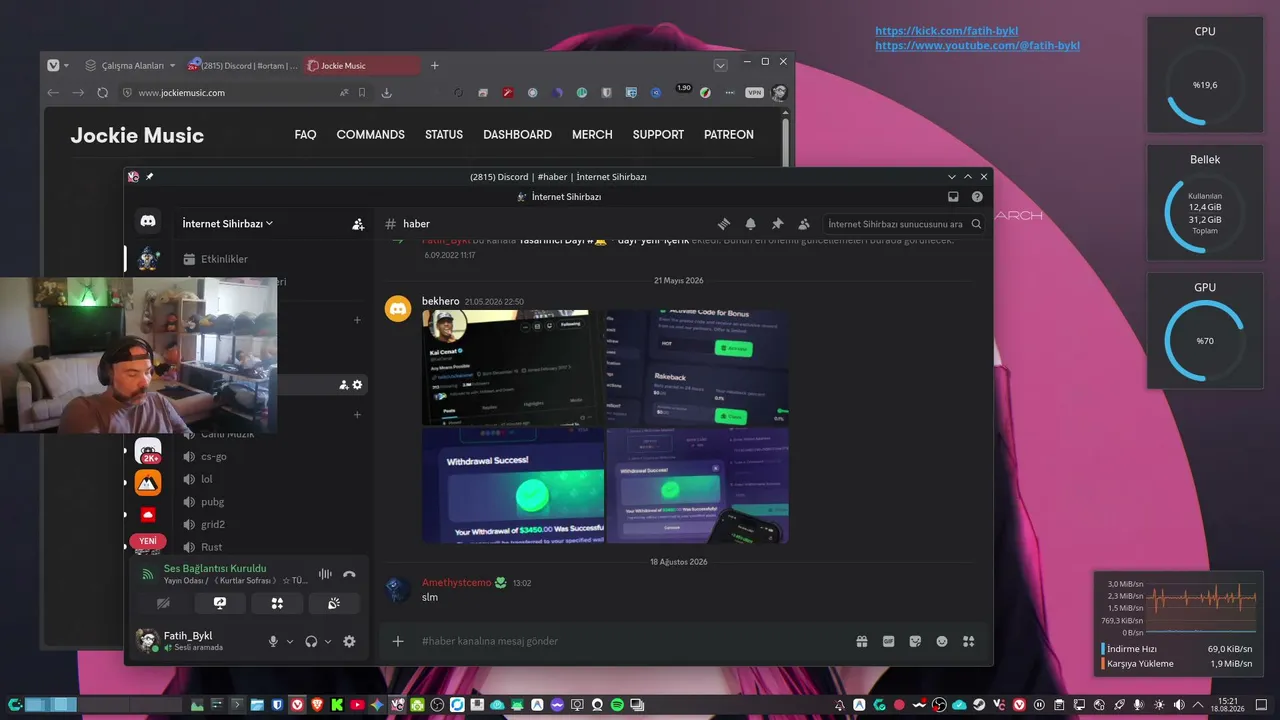This screenshot has height=720, width=1280.
Task: Open a new browser tab
Action: [435, 66]
